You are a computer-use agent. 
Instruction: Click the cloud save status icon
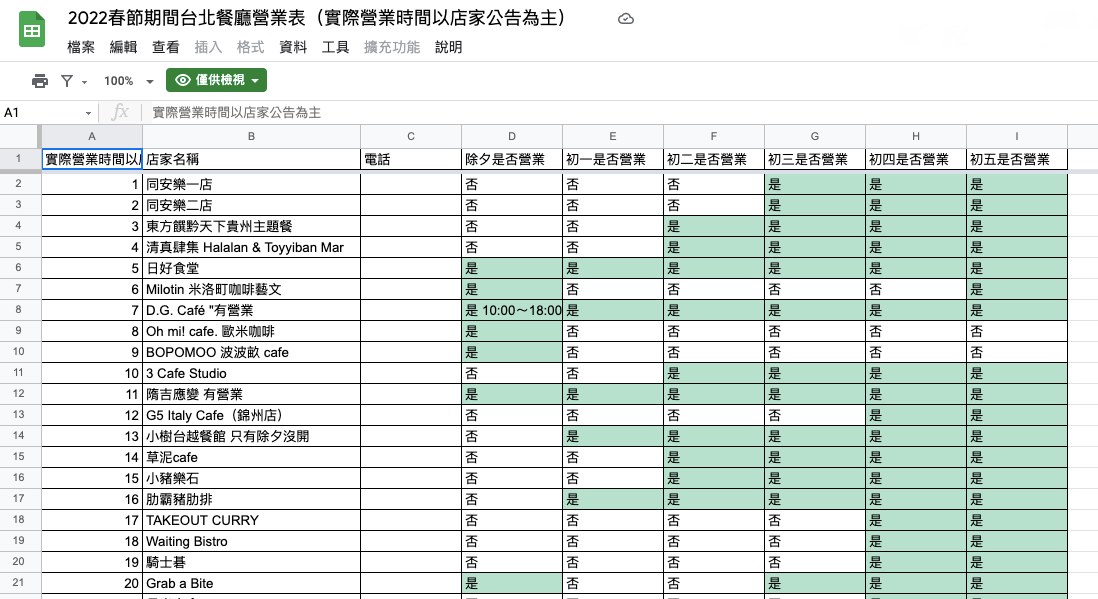pyautogui.click(x=626, y=19)
